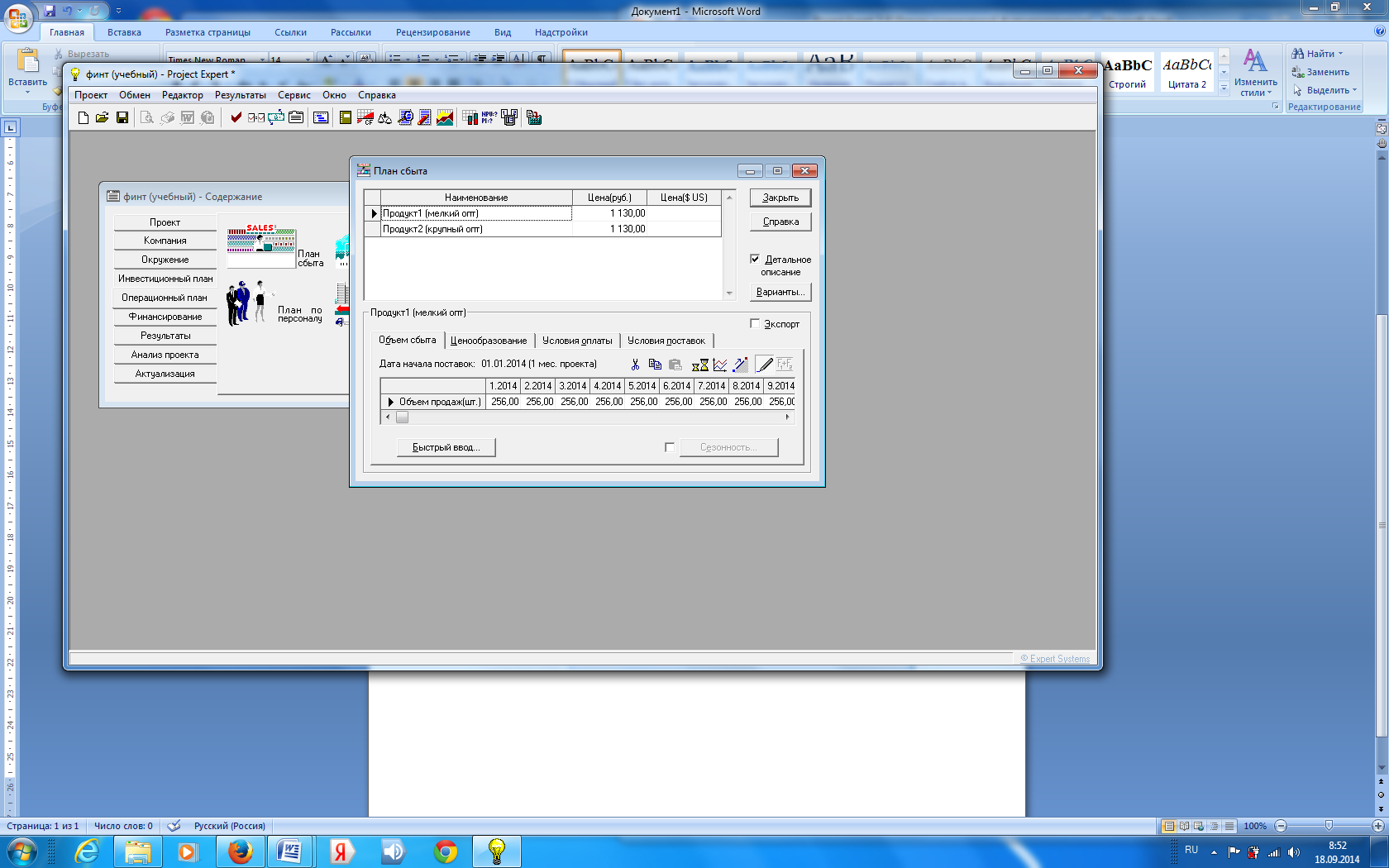
Task: Open Firefox from the Windows taskbar
Action: click(240, 851)
